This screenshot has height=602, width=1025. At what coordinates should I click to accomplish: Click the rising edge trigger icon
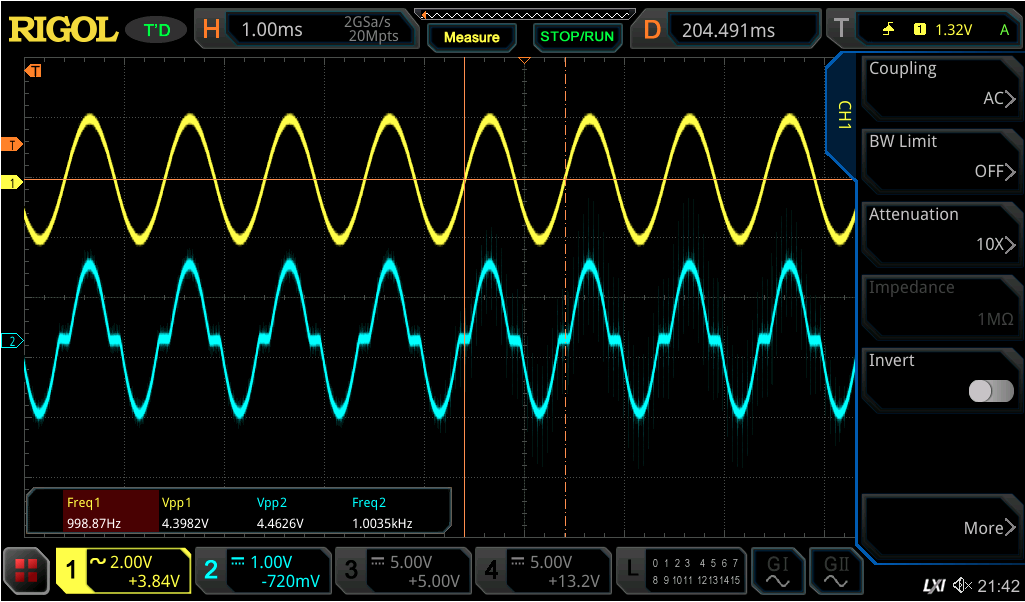[888, 29]
